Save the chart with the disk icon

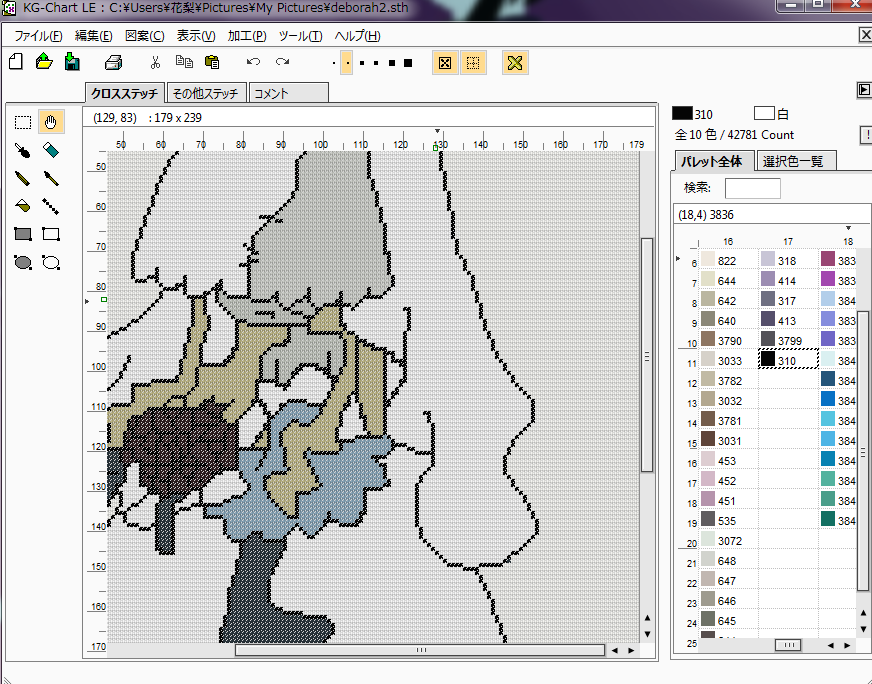coord(72,62)
